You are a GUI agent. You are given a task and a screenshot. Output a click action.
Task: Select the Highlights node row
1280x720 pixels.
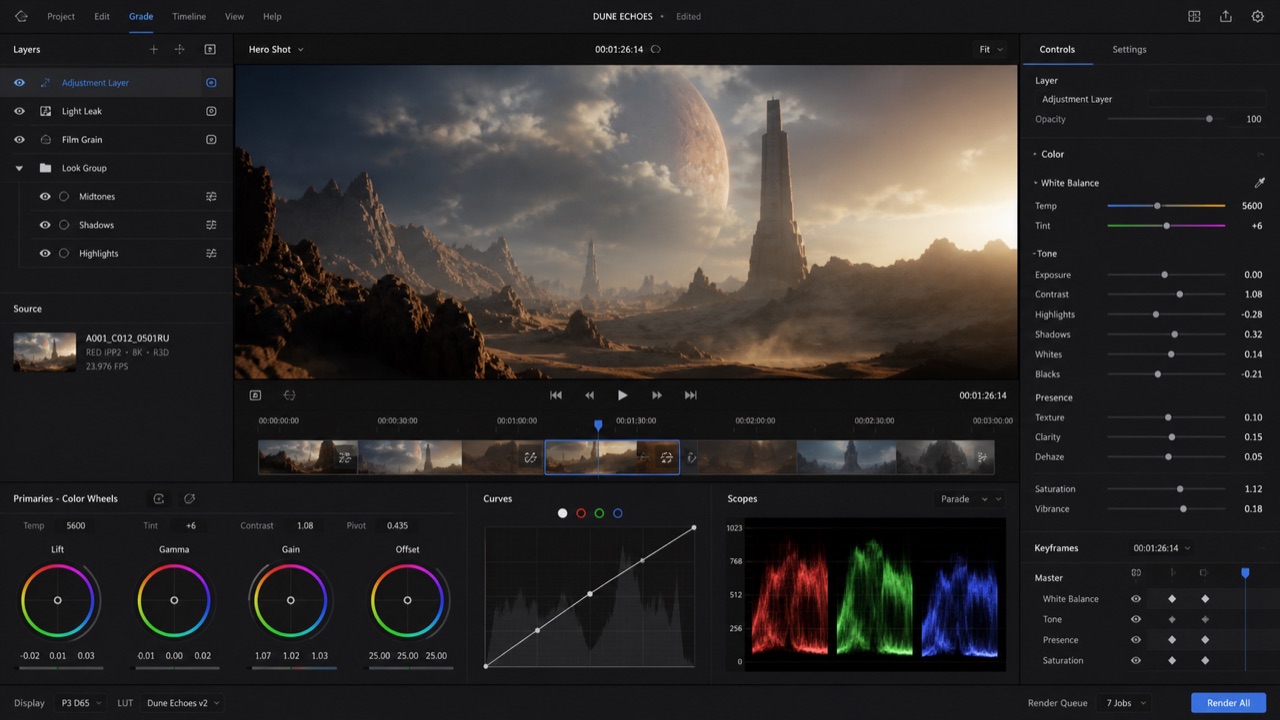(116, 254)
